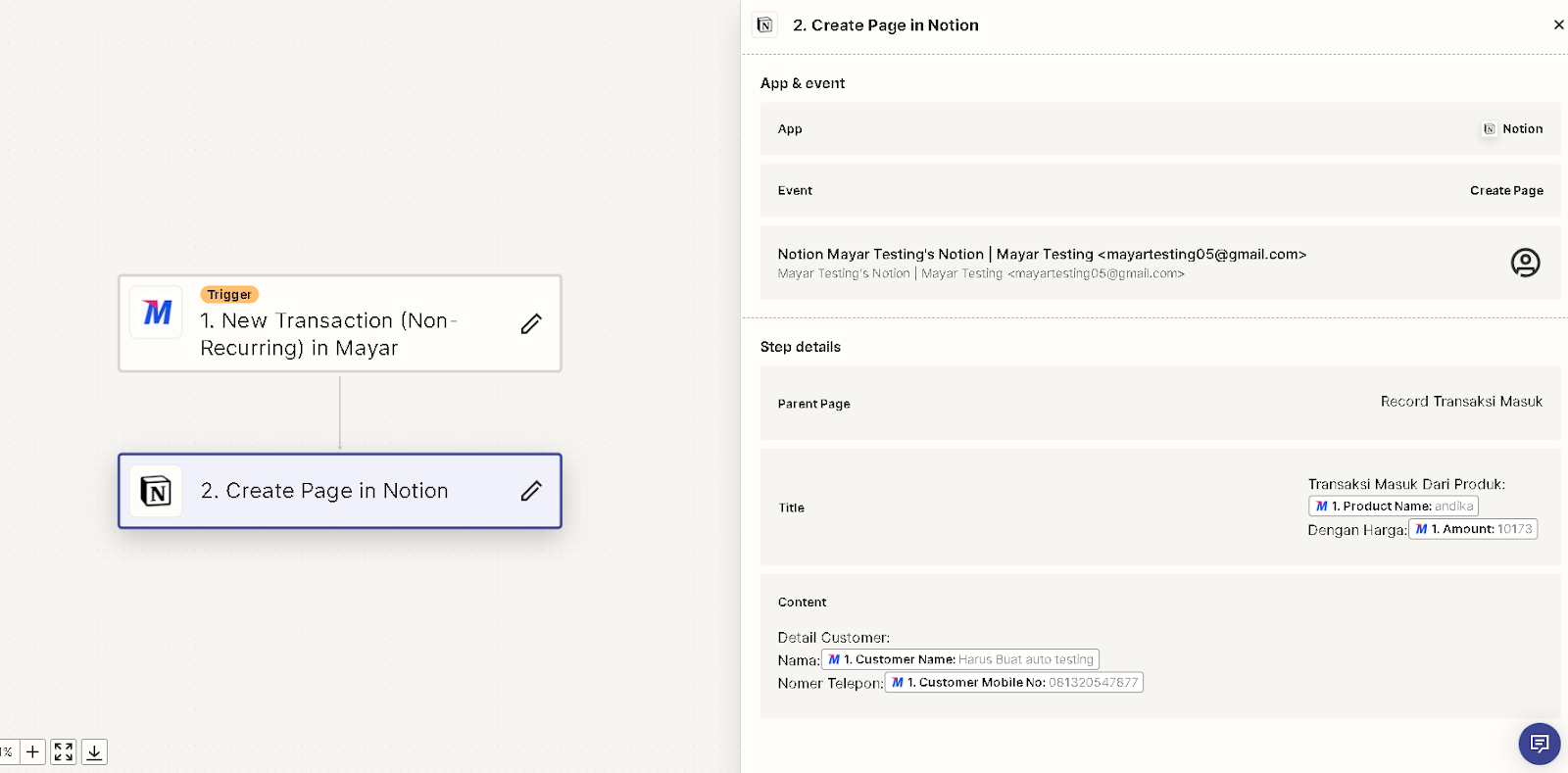Viewport: 1568px width, 773px height.
Task: Click the Customer Name data pill
Action: (x=959, y=659)
